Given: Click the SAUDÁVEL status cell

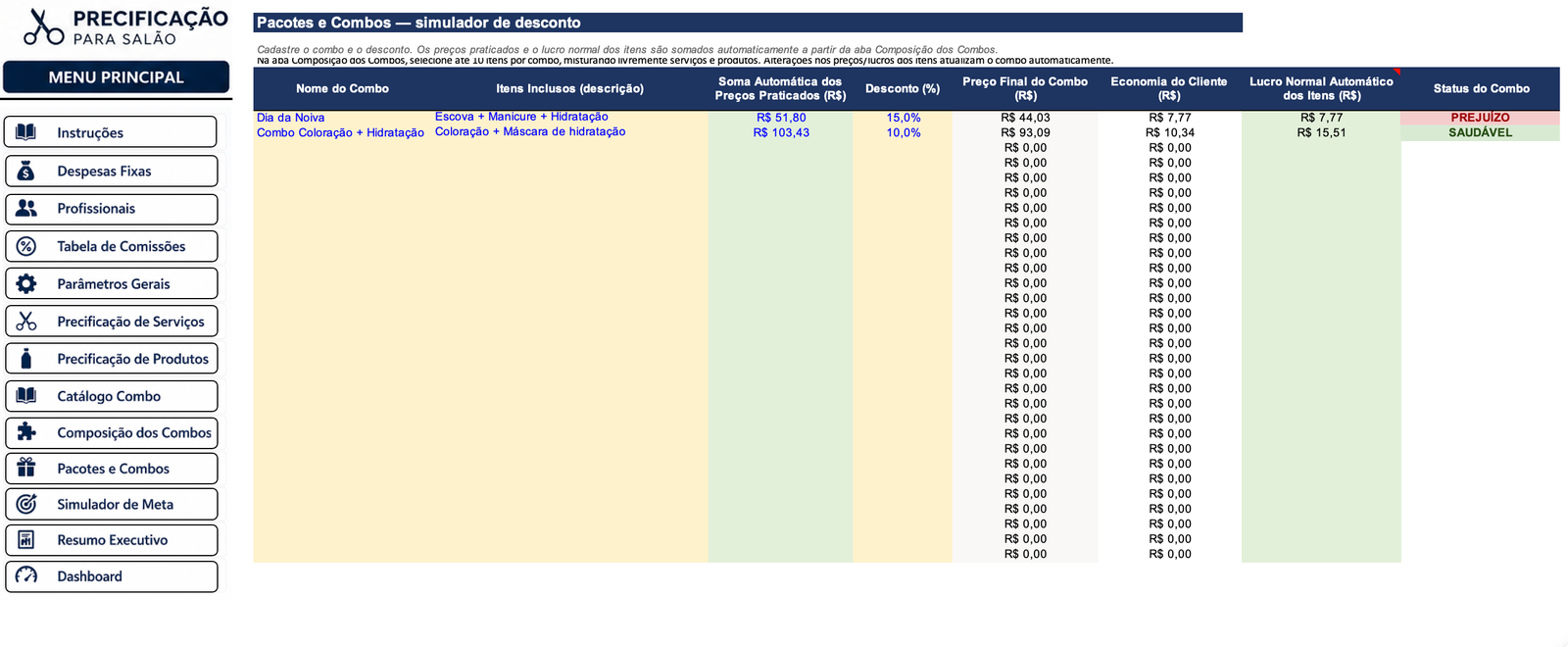Looking at the screenshot, I should click(1480, 132).
